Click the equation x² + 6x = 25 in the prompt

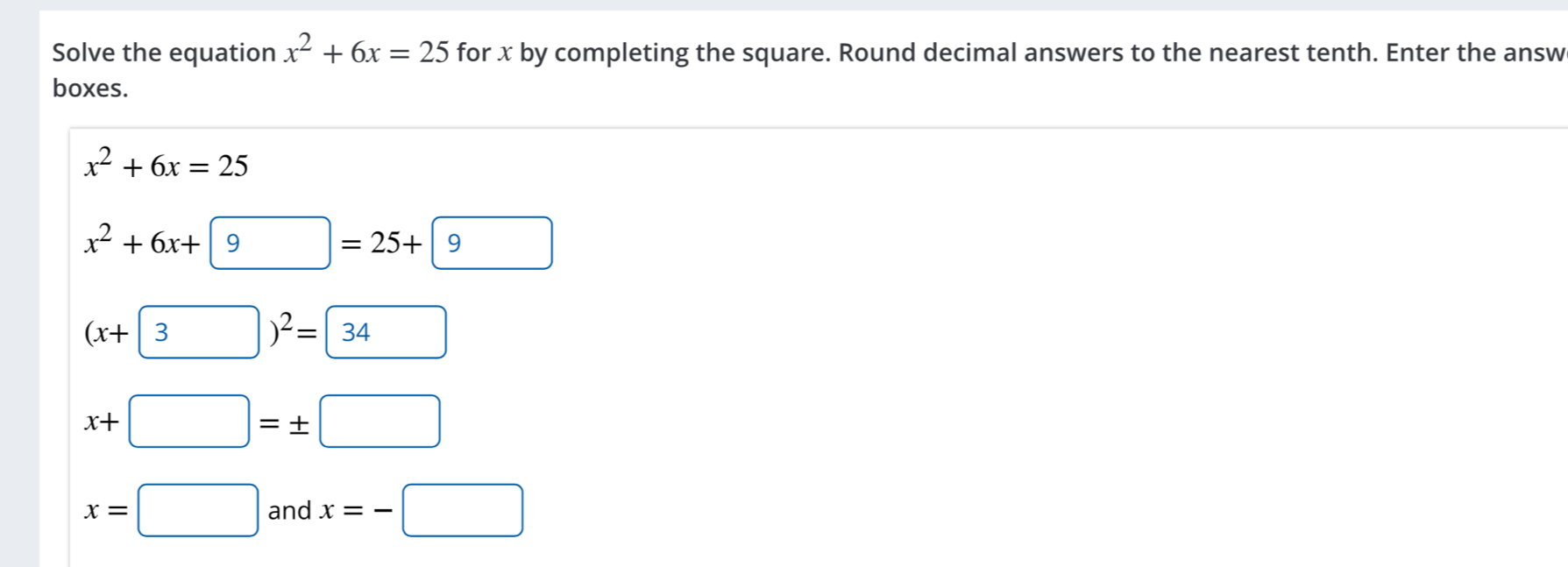[x=365, y=52]
